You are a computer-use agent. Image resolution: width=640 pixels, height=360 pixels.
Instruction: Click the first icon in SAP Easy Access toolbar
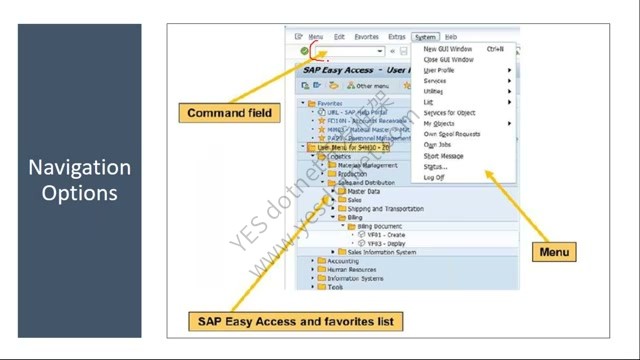(x=305, y=85)
